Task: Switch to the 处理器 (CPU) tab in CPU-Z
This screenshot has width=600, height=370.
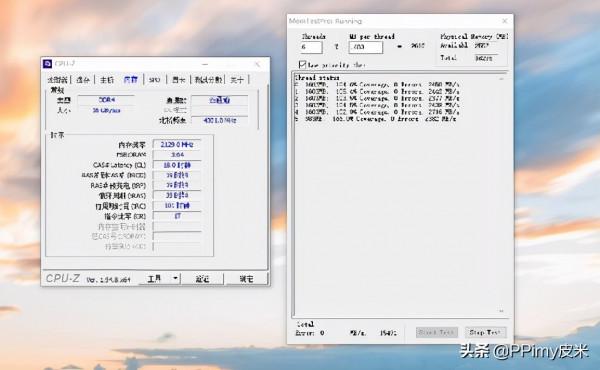Action: [57, 80]
